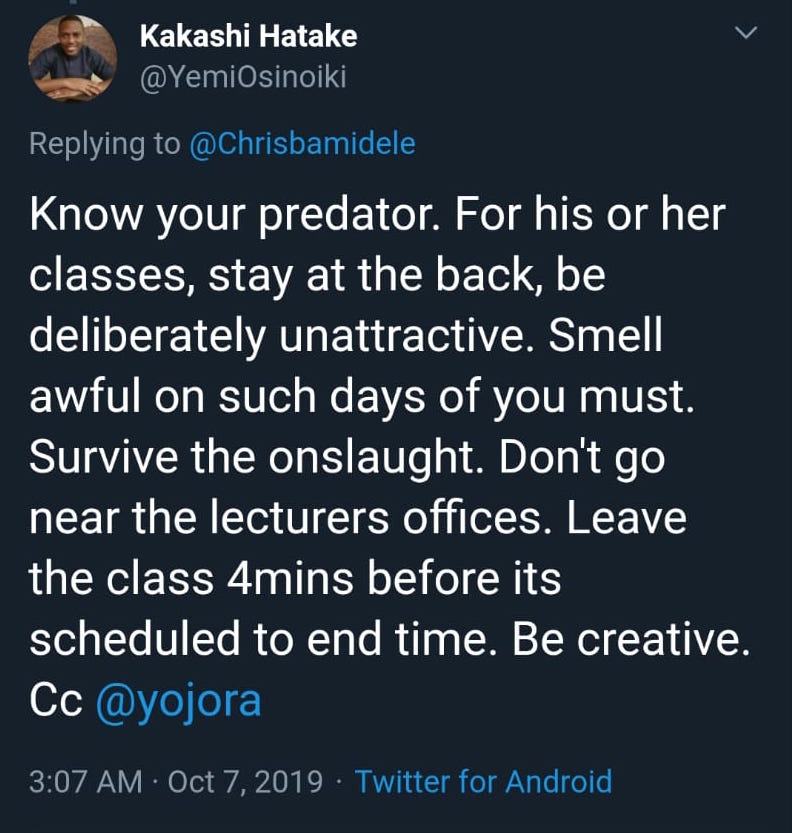The image size is (792, 833).
Task: Open the tweet options chevron menu
Action: pos(746,33)
